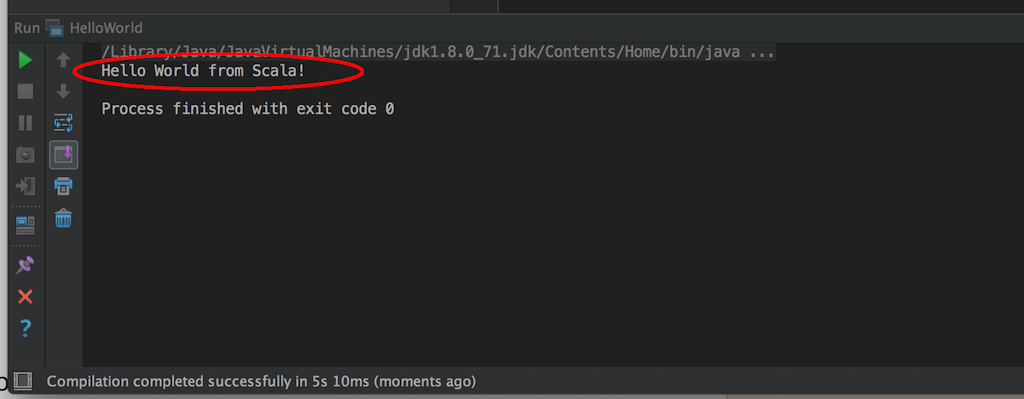Go down the stack trace
The width and height of the screenshot is (1024, 399).
tap(63, 91)
